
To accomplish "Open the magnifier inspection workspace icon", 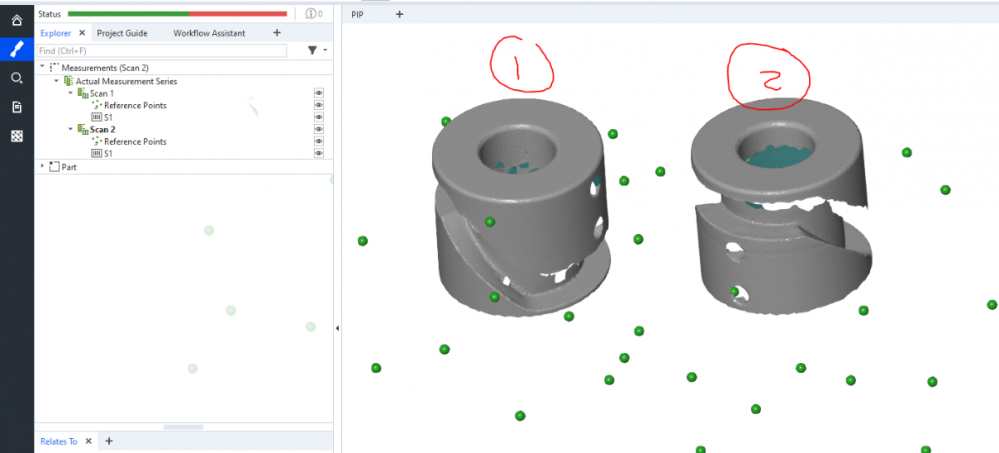I will coord(16,78).
